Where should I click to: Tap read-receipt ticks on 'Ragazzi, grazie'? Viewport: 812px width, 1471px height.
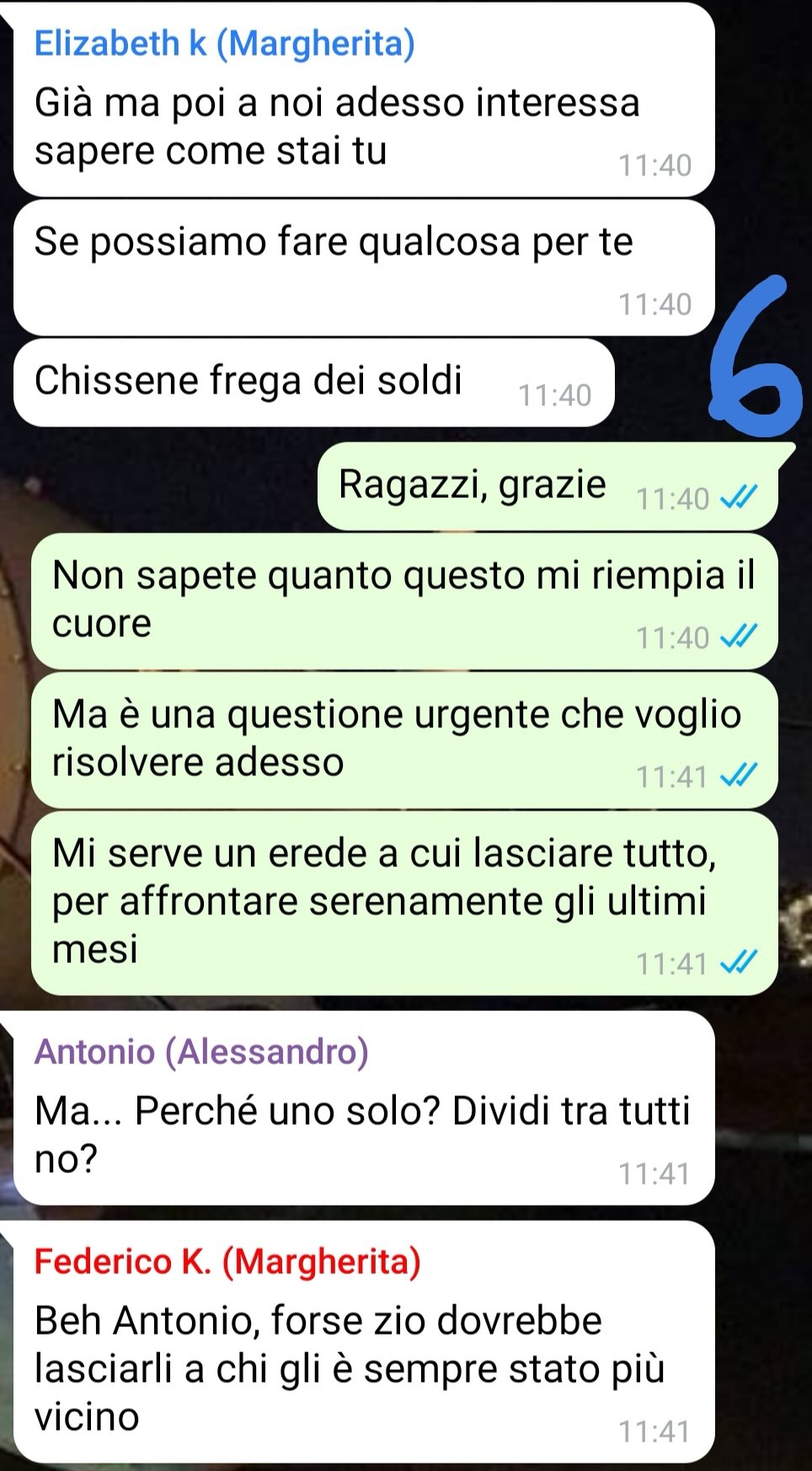740,498
